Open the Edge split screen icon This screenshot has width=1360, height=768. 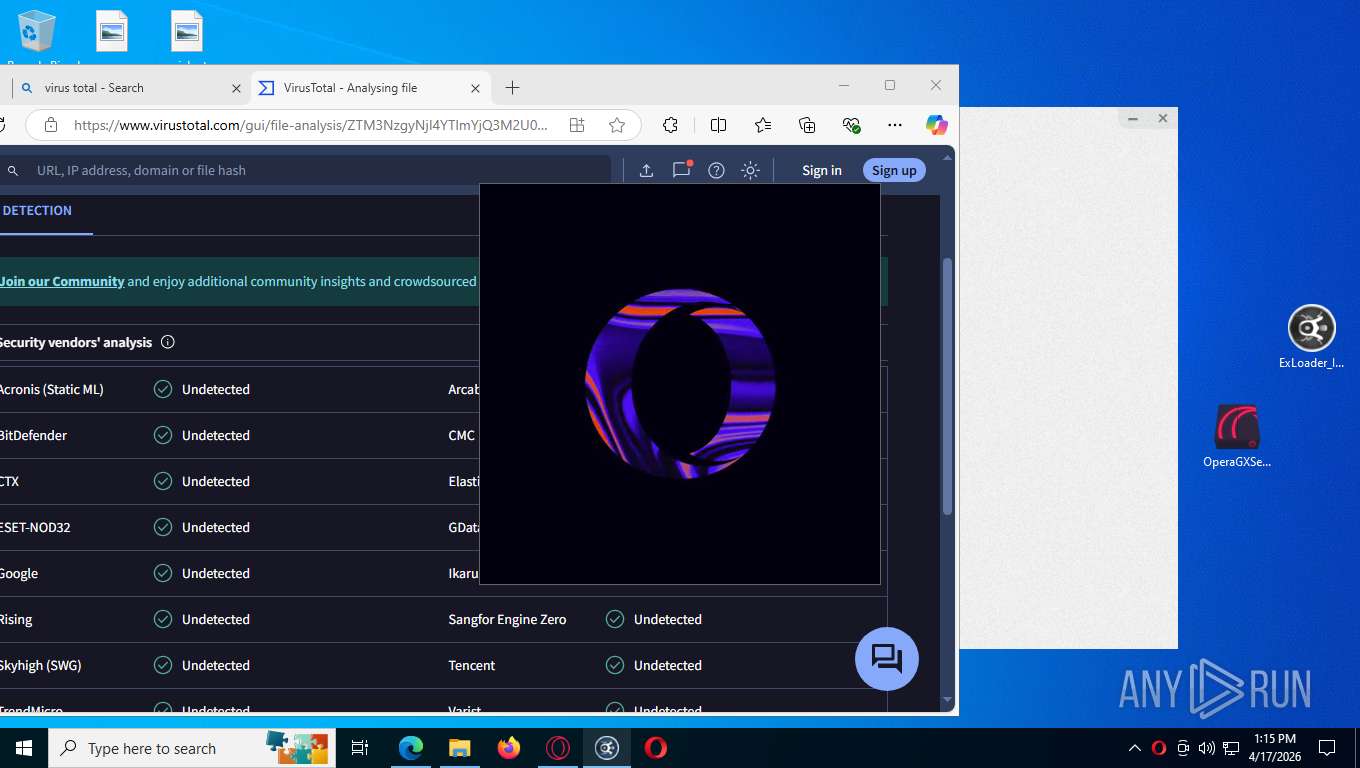718,125
